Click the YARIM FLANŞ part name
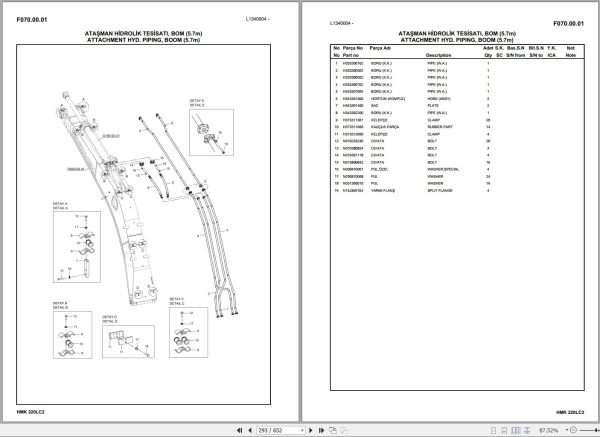 tap(383, 191)
